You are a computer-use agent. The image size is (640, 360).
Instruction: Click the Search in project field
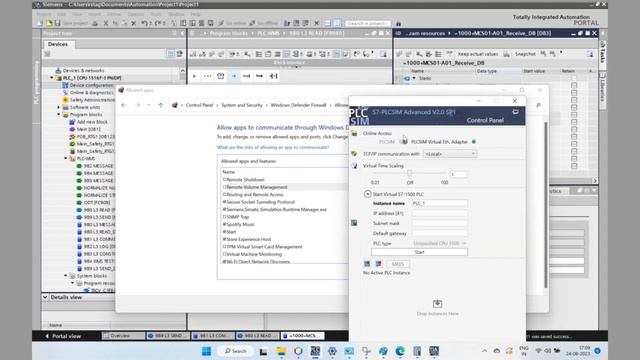click(x=368, y=23)
